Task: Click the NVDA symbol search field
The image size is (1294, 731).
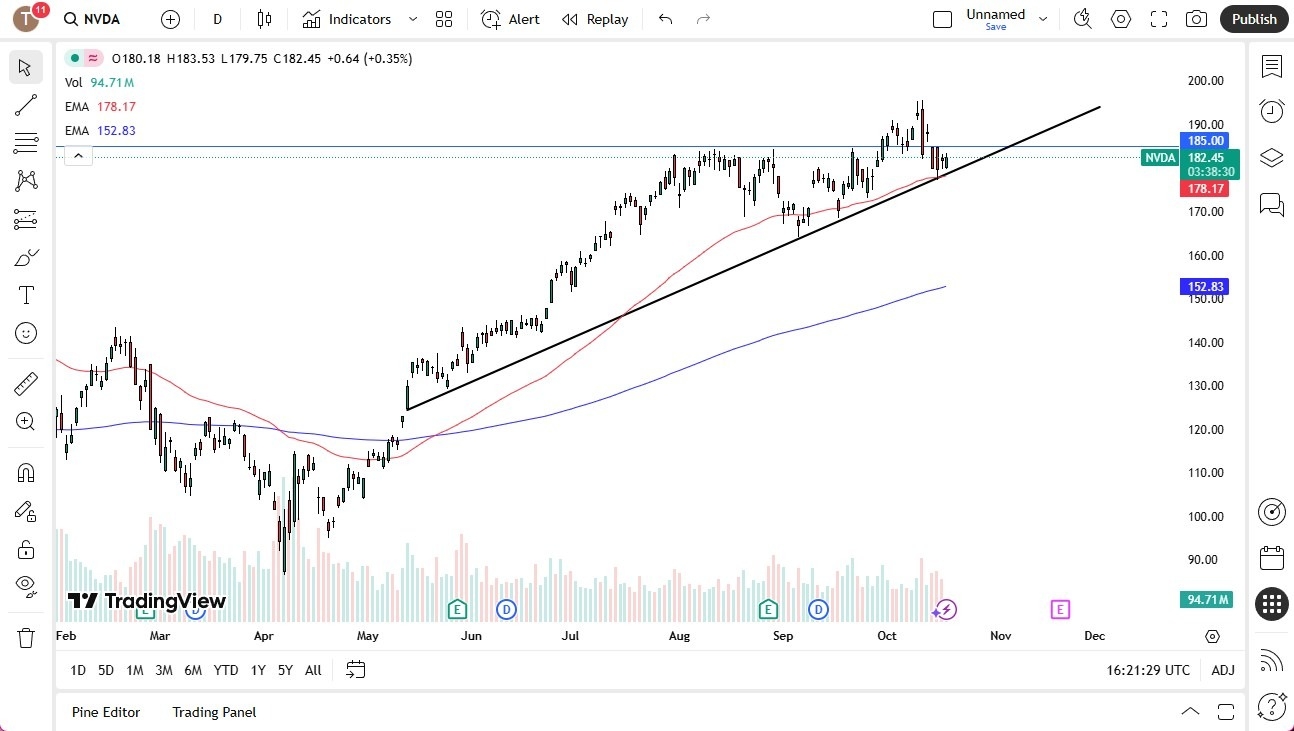Action: (90, 18)
